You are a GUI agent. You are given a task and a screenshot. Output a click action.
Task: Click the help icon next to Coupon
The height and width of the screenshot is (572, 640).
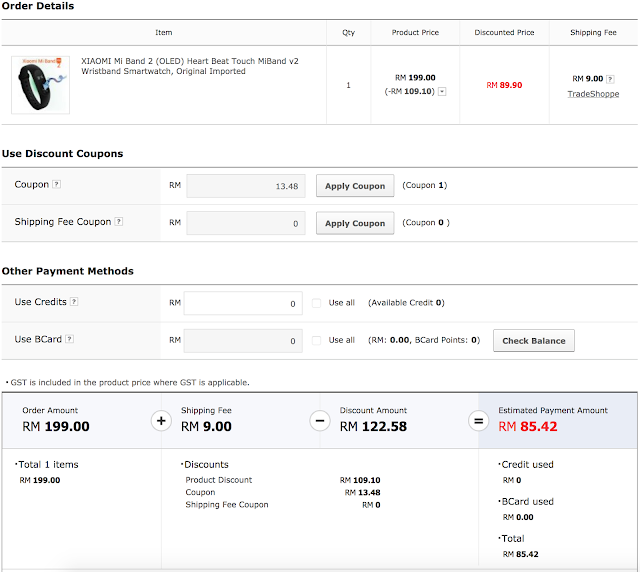click(56, 185)
